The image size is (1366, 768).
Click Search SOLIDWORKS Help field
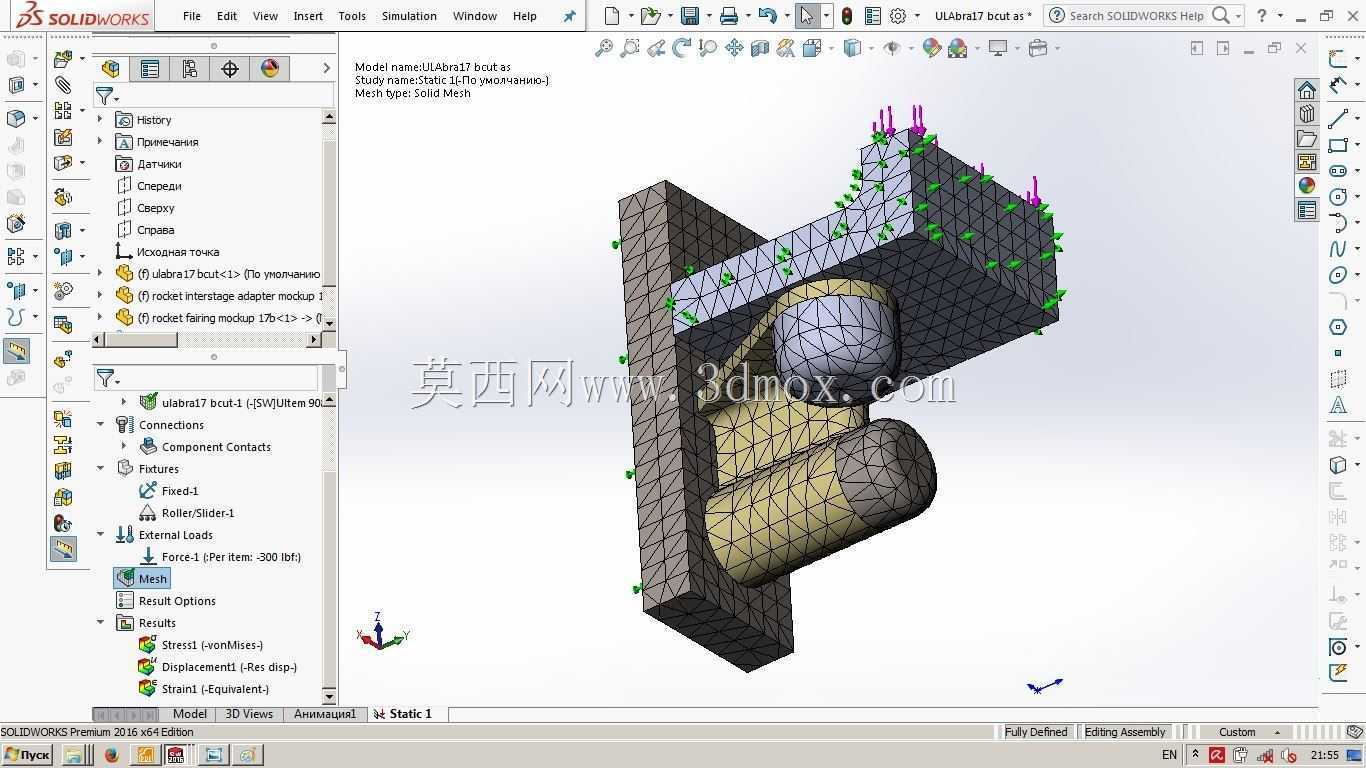1136,16
